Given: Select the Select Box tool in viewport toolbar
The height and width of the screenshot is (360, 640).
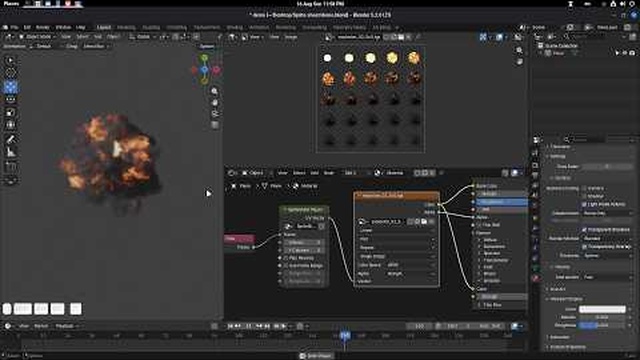Looking at the screenshot, I should 10,61.
